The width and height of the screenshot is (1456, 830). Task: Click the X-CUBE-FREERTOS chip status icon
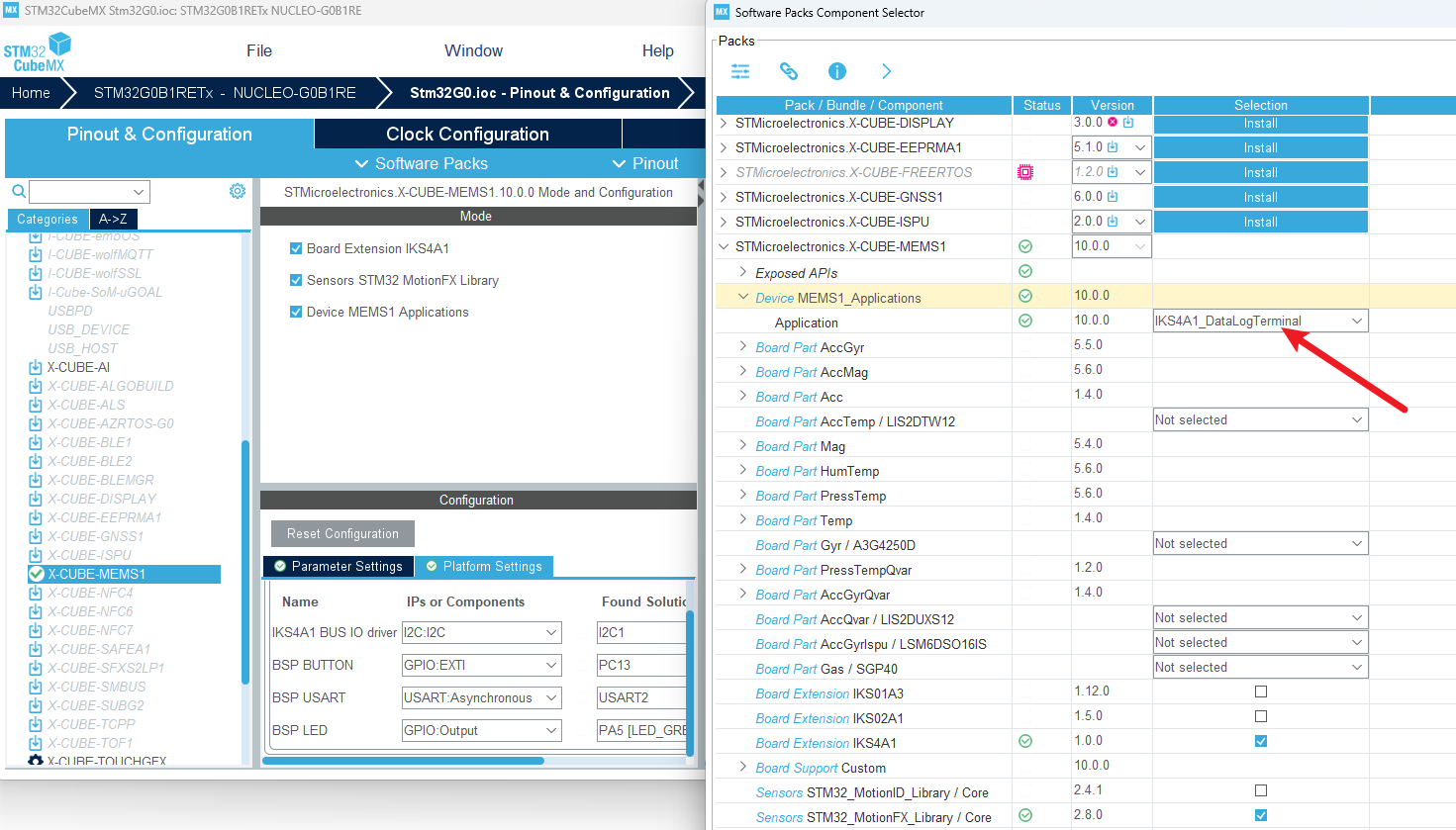click(1025, 172)
